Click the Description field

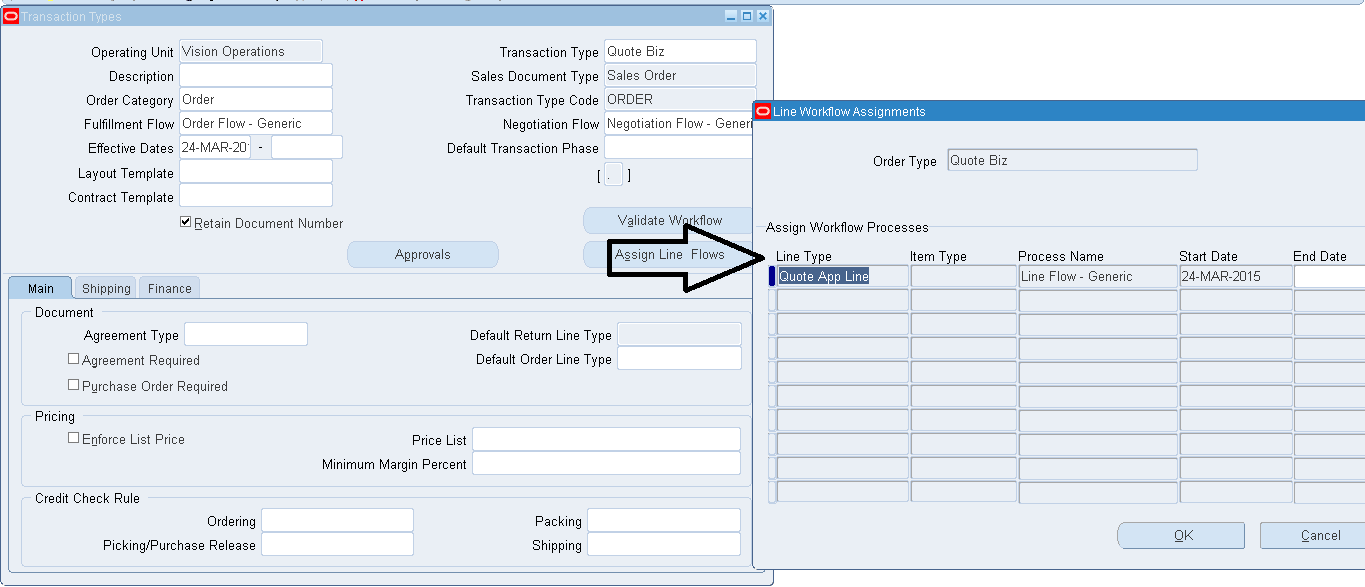tap(255, 75)
